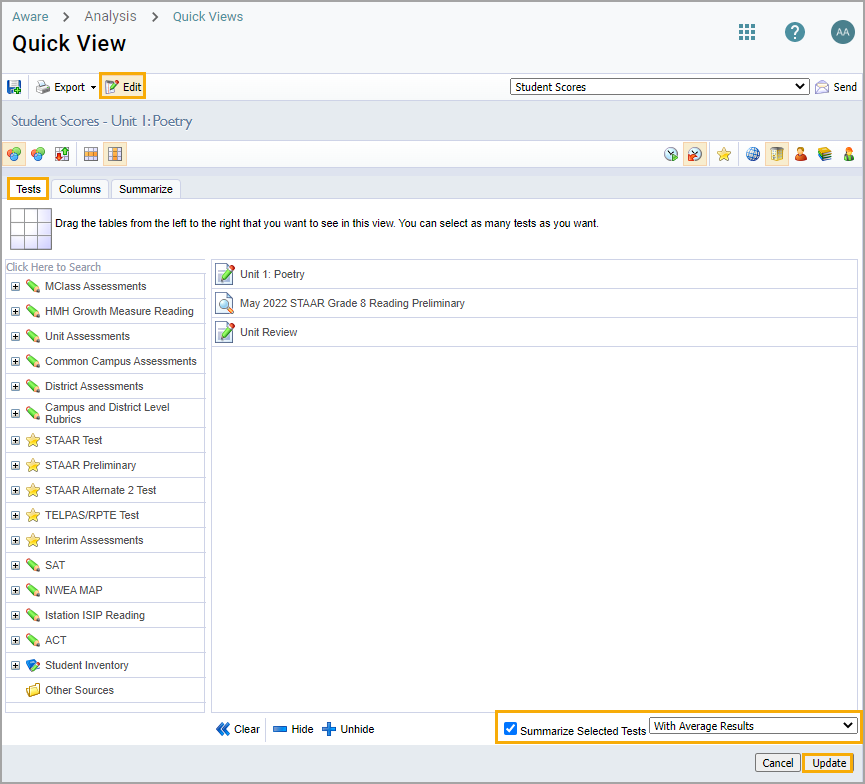
Task: Open With Average Results dropdown
Action: click(x=753, y=726)
